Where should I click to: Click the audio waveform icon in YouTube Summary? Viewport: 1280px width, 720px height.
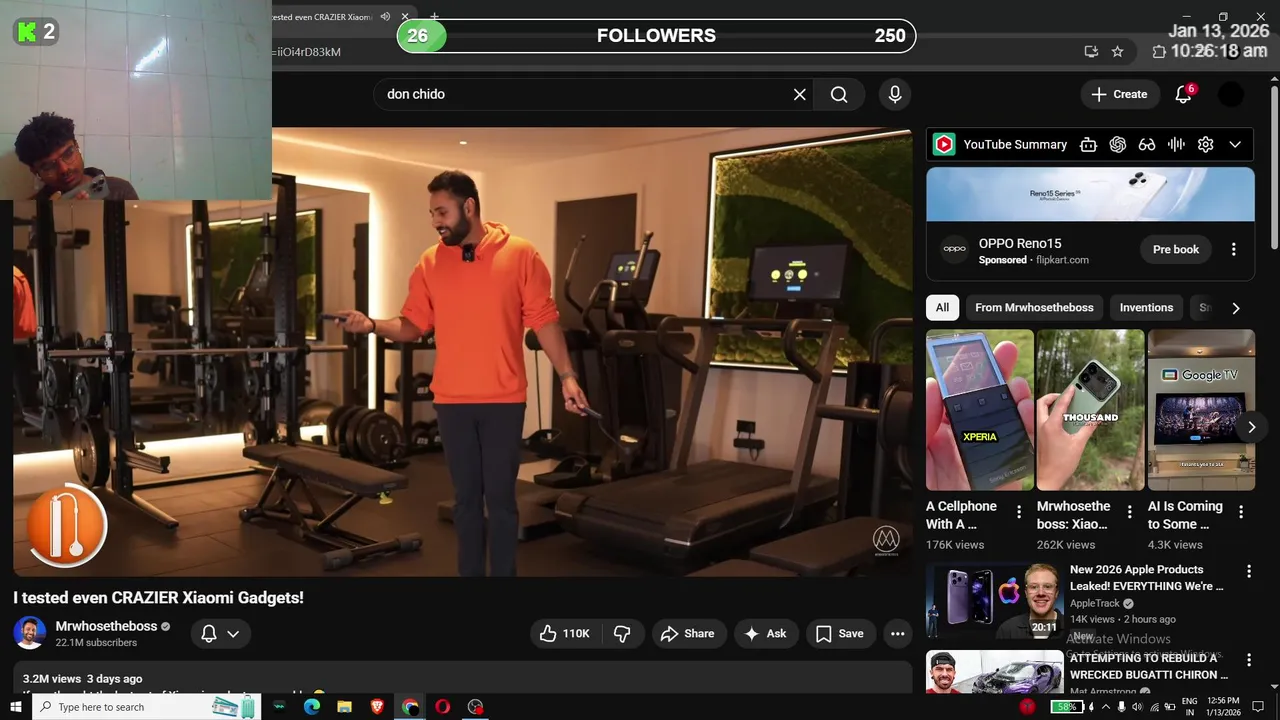tap(1176, 144)
